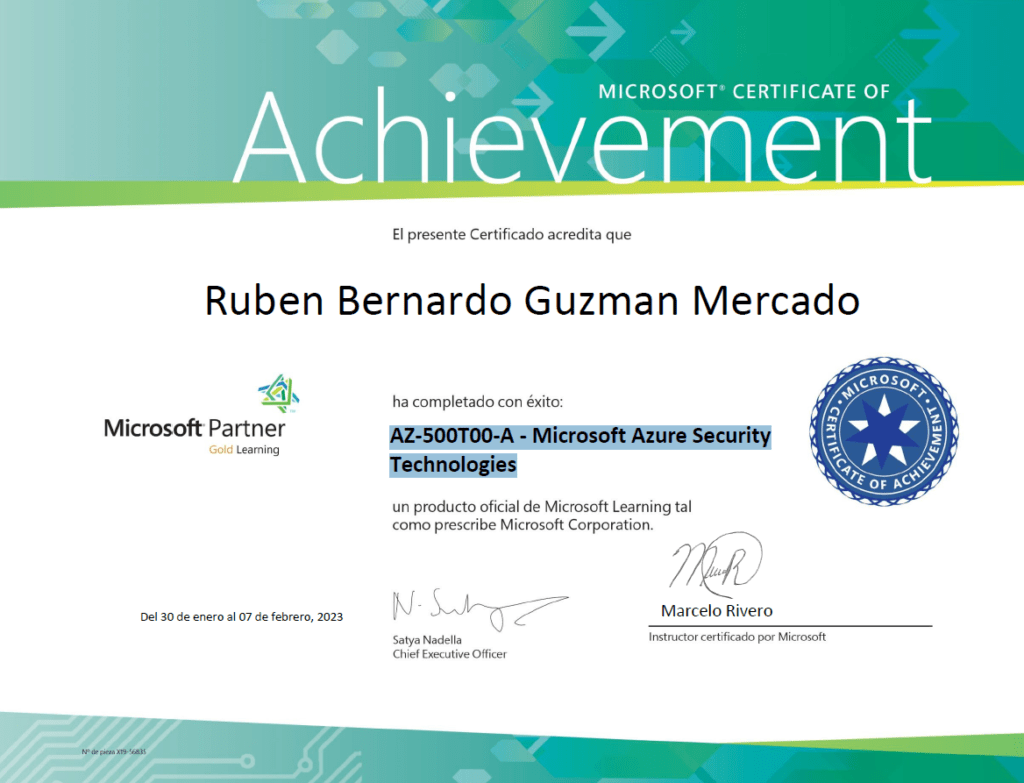Click the large Achievement heading

click(582, 138)
